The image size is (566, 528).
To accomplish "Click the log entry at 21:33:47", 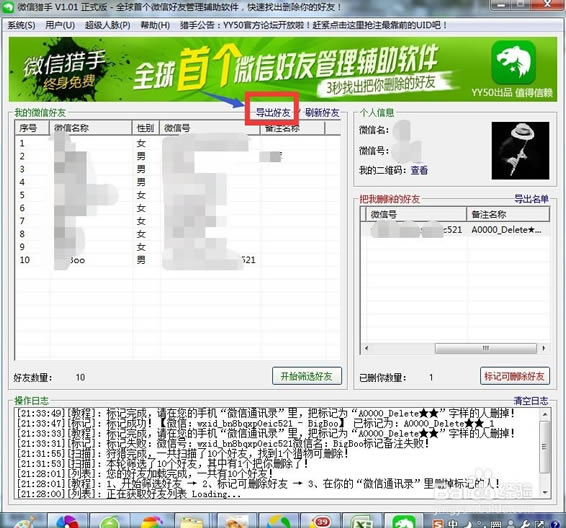I will [255, 423].
